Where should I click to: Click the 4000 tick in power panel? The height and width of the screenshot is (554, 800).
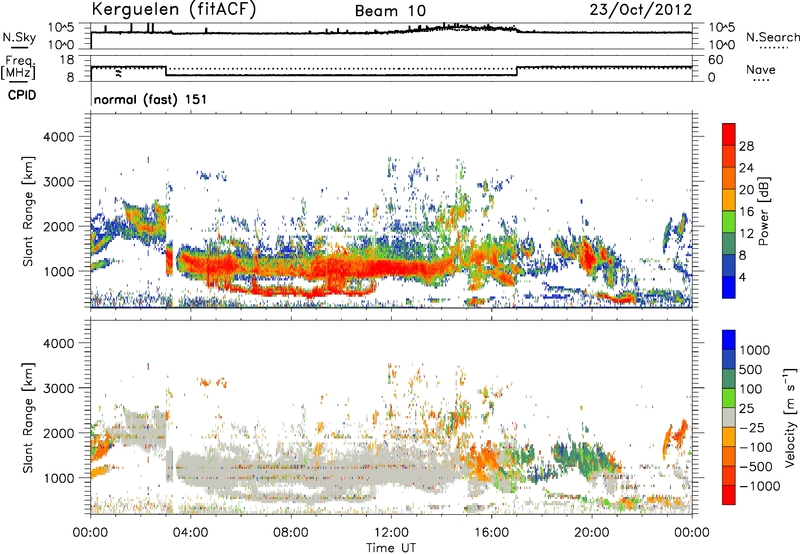pos(58,137)
